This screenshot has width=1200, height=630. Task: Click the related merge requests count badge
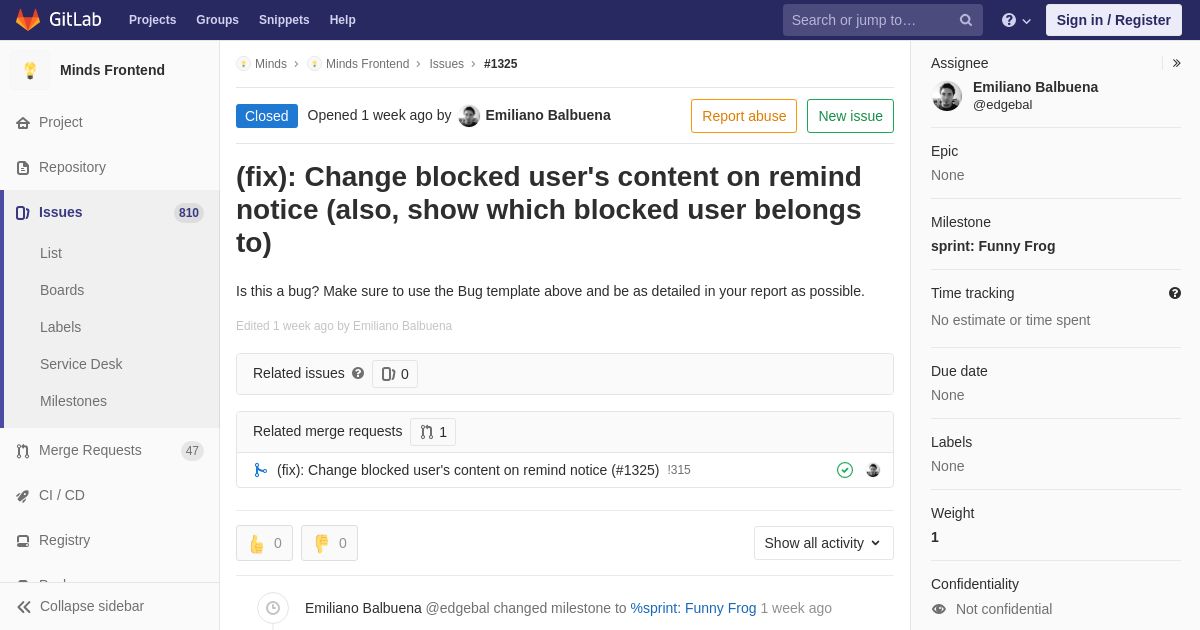click(433, 432)
